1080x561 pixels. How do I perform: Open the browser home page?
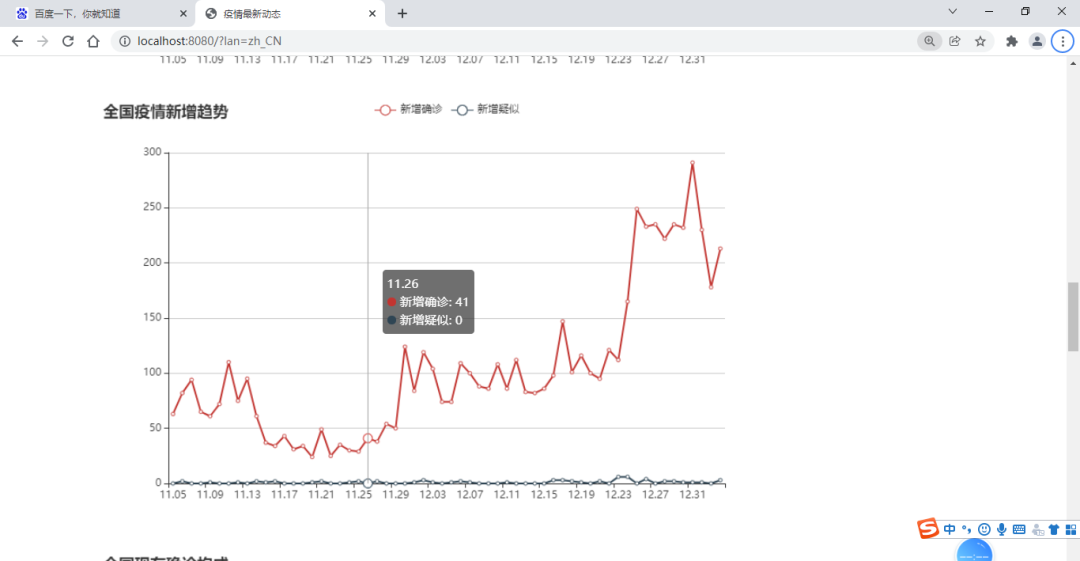(93, 41)
